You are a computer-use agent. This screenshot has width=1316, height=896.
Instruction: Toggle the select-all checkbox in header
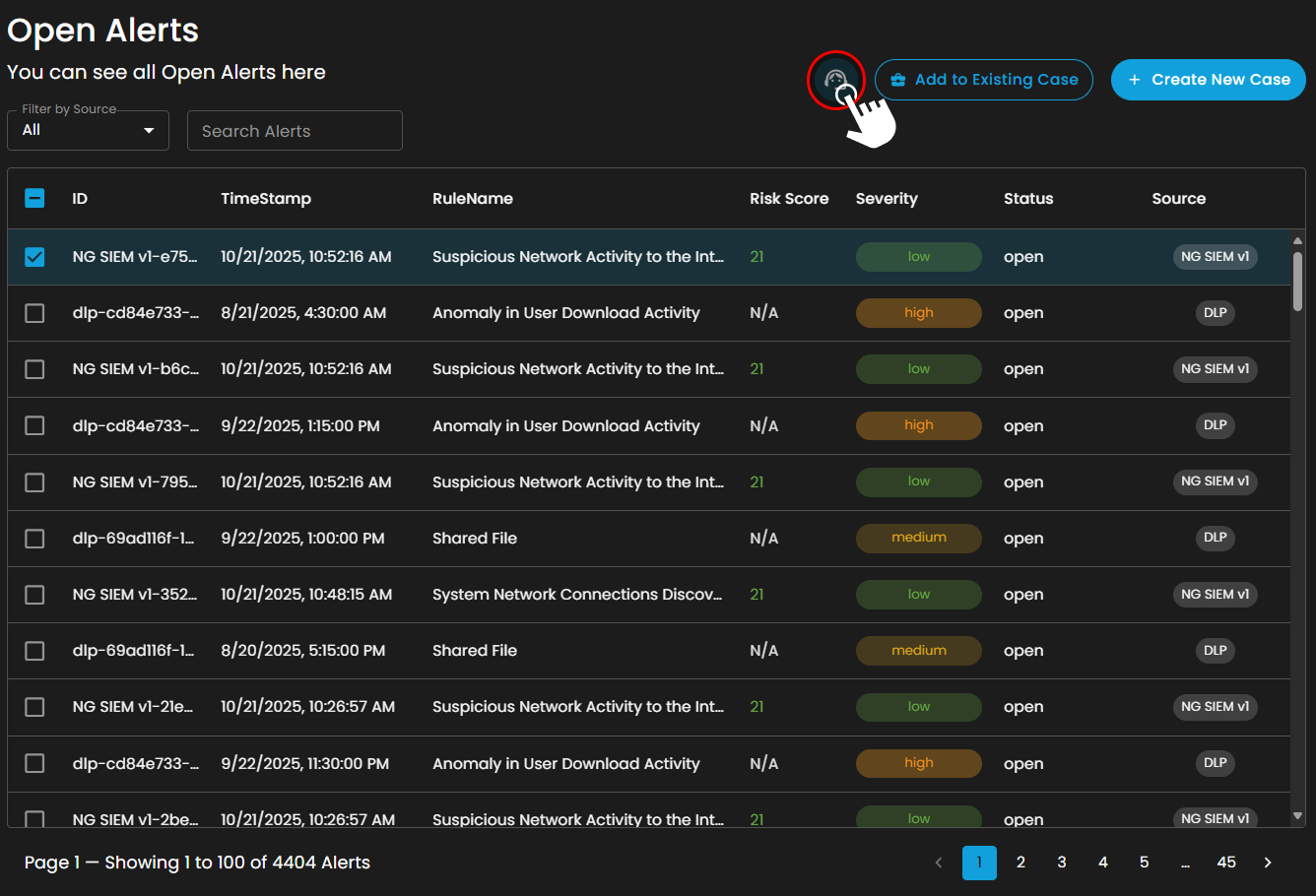click(x=34, y=198)
